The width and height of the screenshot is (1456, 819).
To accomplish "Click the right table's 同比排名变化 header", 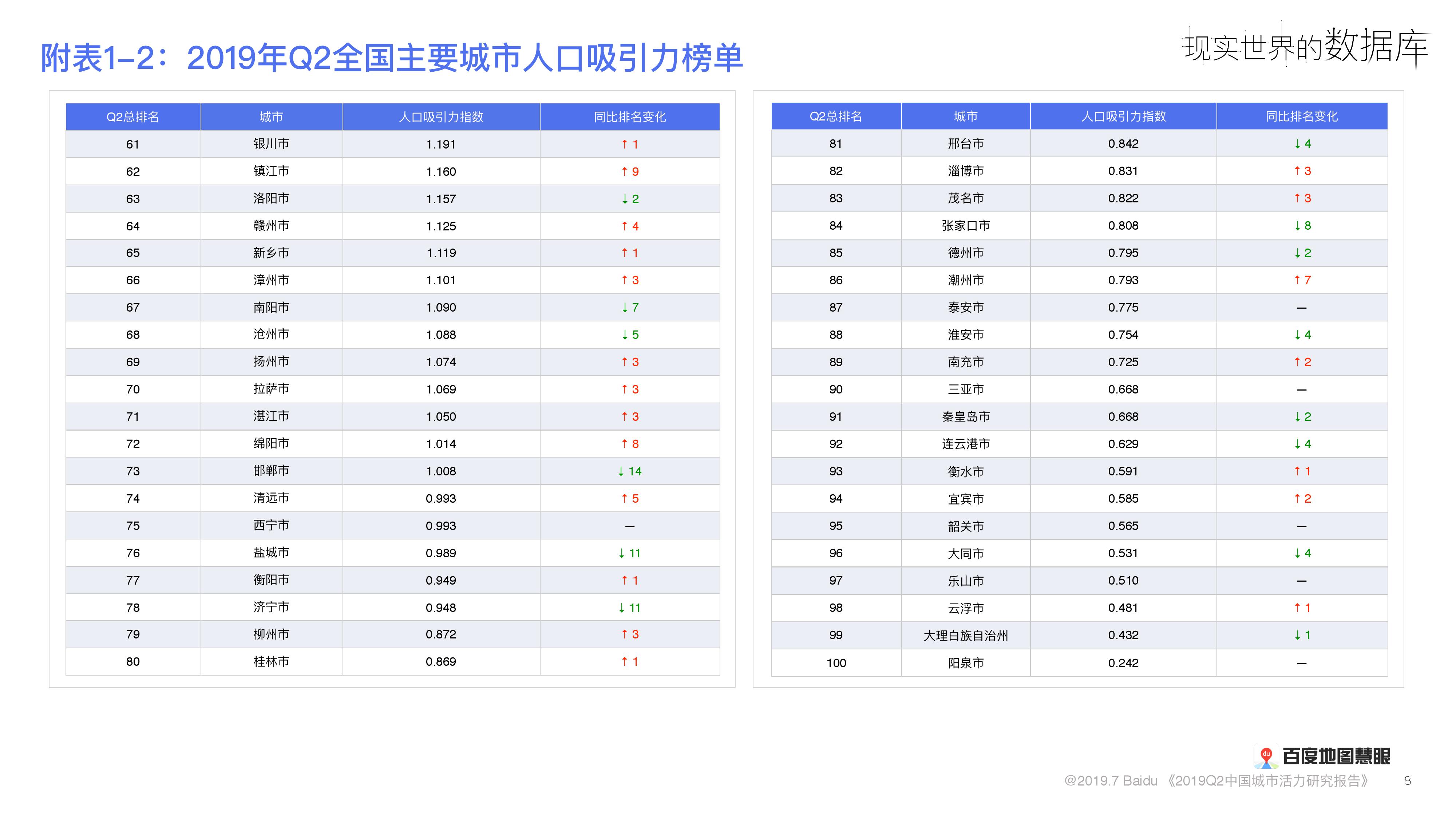I will pyautogui.click(x=1302, y=116).
